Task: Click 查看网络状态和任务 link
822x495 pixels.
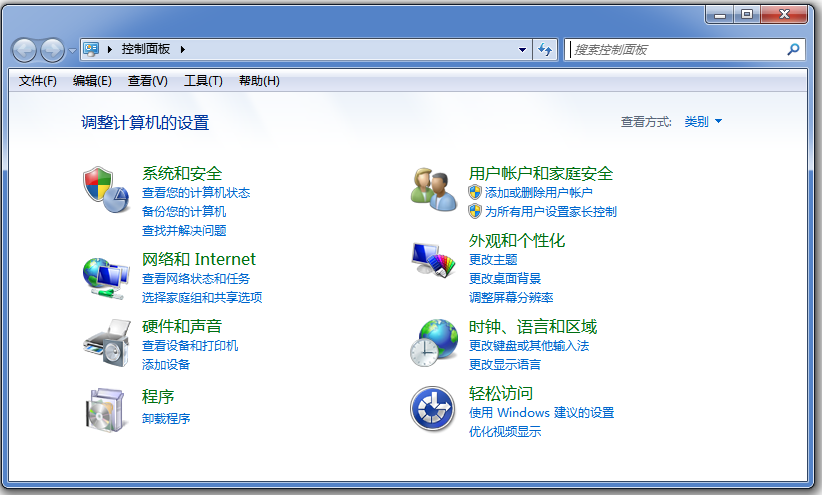Action: pyautogui.click(x=196, y=278)
